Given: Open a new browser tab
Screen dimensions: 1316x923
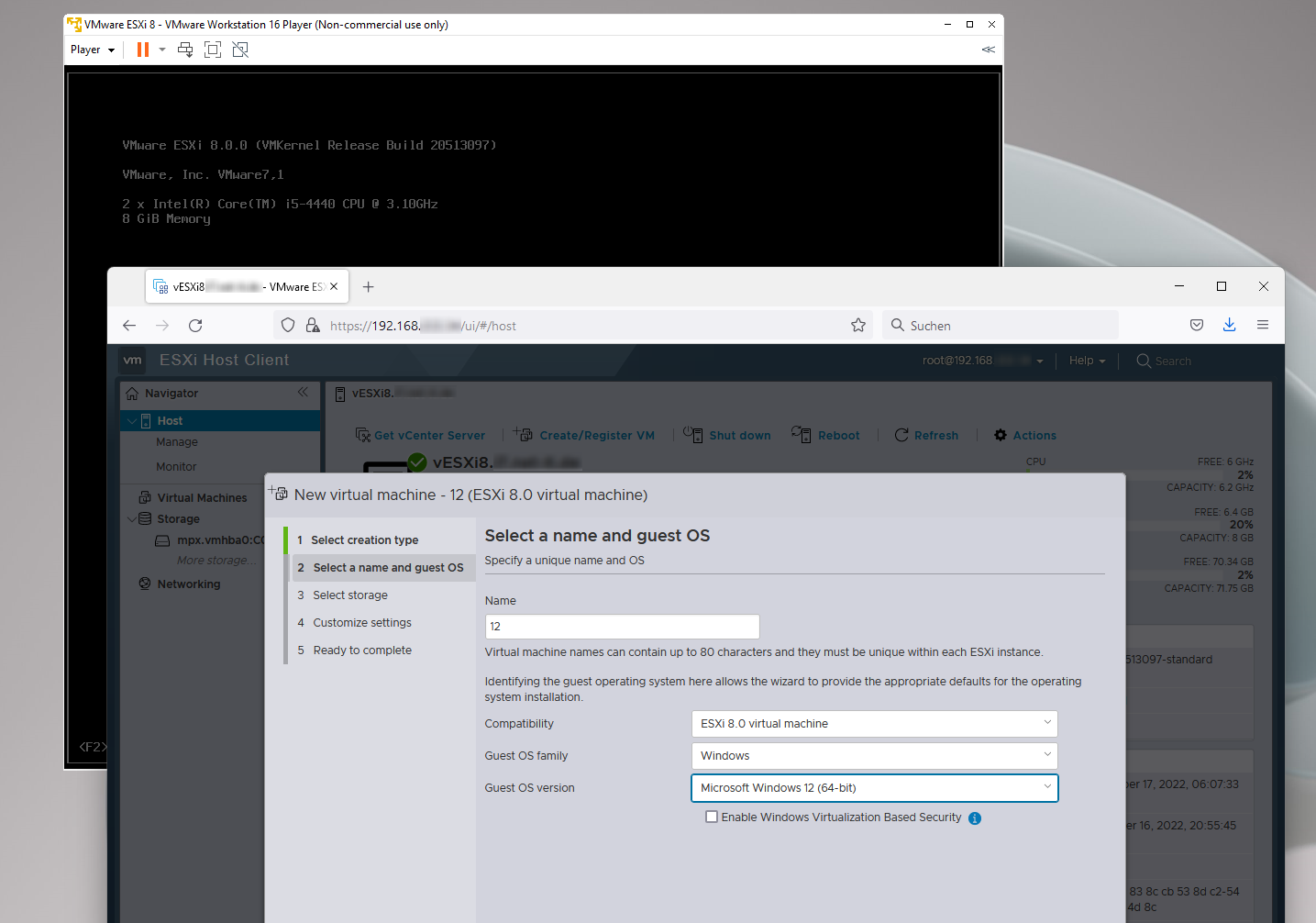Looking at the screenshot, I should (x=369, y=287).
